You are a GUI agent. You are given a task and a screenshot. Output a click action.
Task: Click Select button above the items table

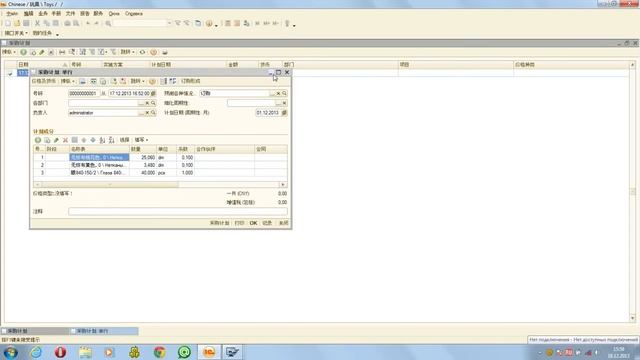tap(124, 140)
